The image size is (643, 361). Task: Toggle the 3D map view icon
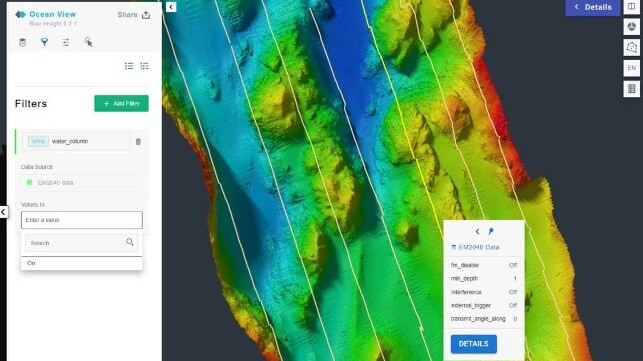(x=632, y=27)
